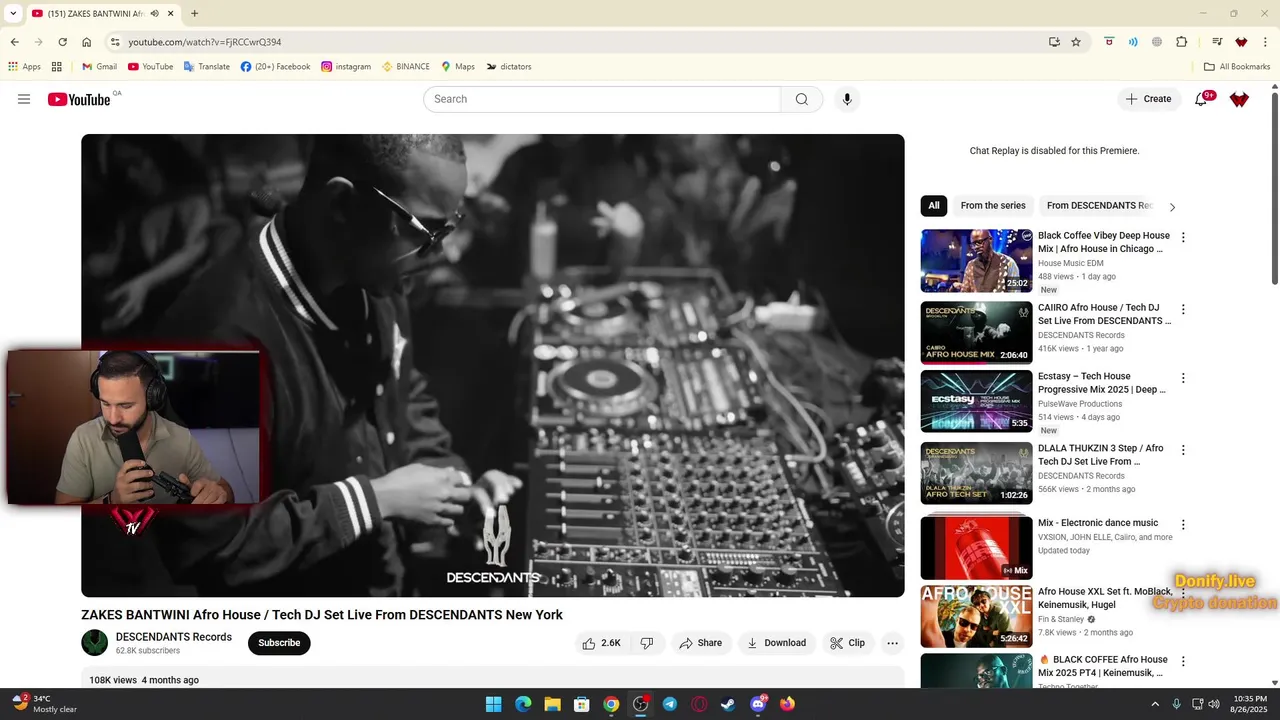Open the YouTube guide hamburger menu
The image size is (1280, 720).
[x=24, y=99]
